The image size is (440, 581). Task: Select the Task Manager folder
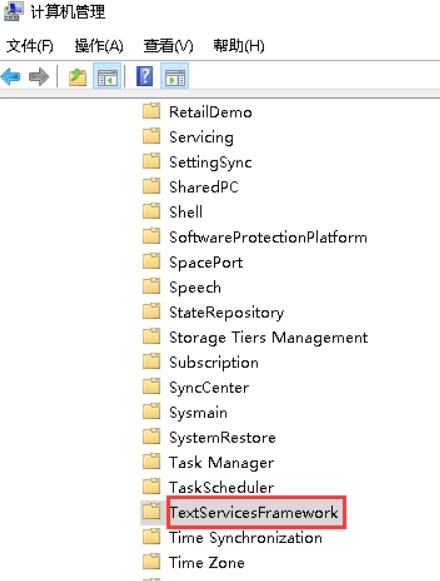(221, 462)
